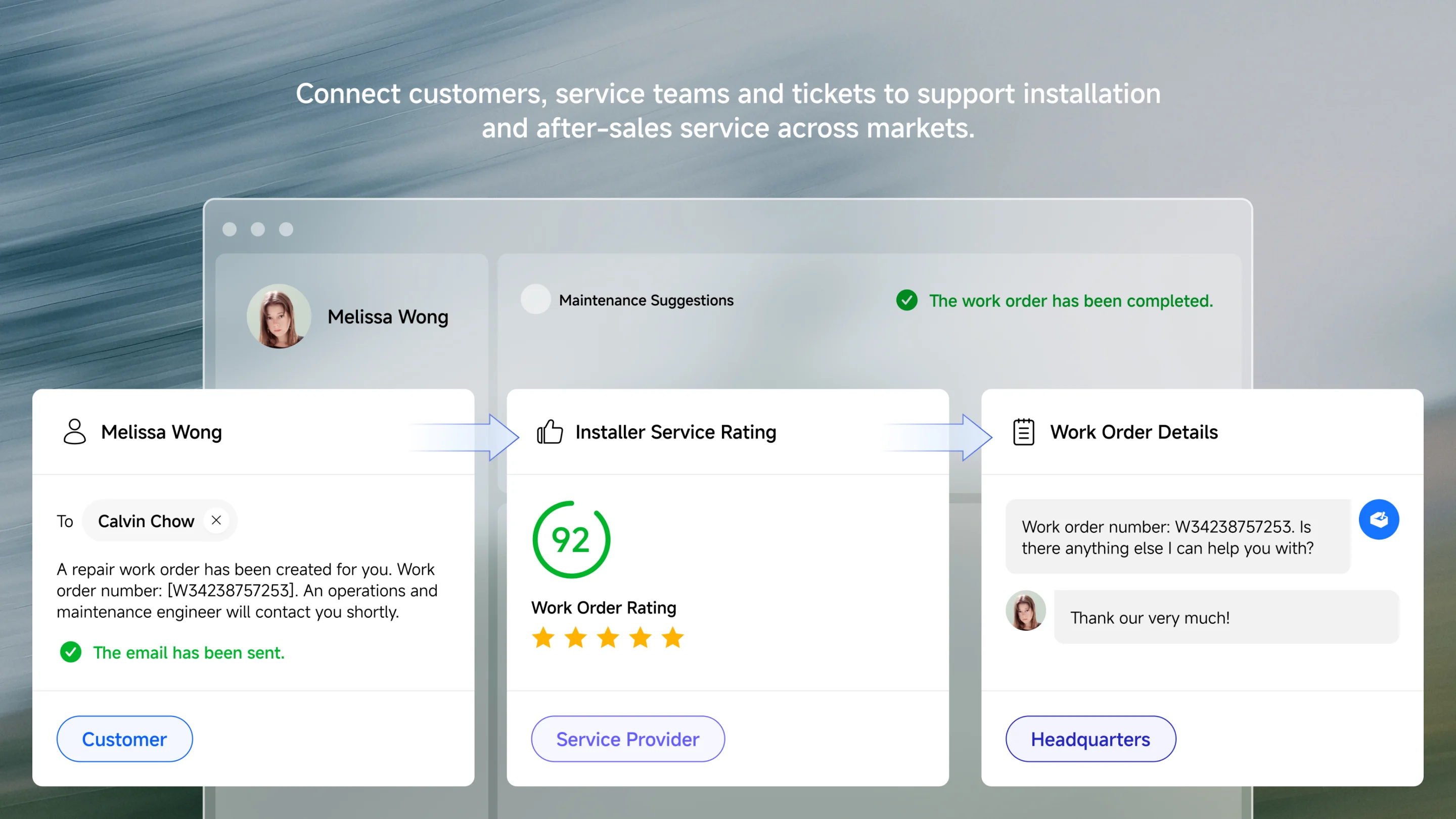The height and width of the screenshot is (819, 1456).
Task: Click the Customer button
Action: [x=124, y=739]
